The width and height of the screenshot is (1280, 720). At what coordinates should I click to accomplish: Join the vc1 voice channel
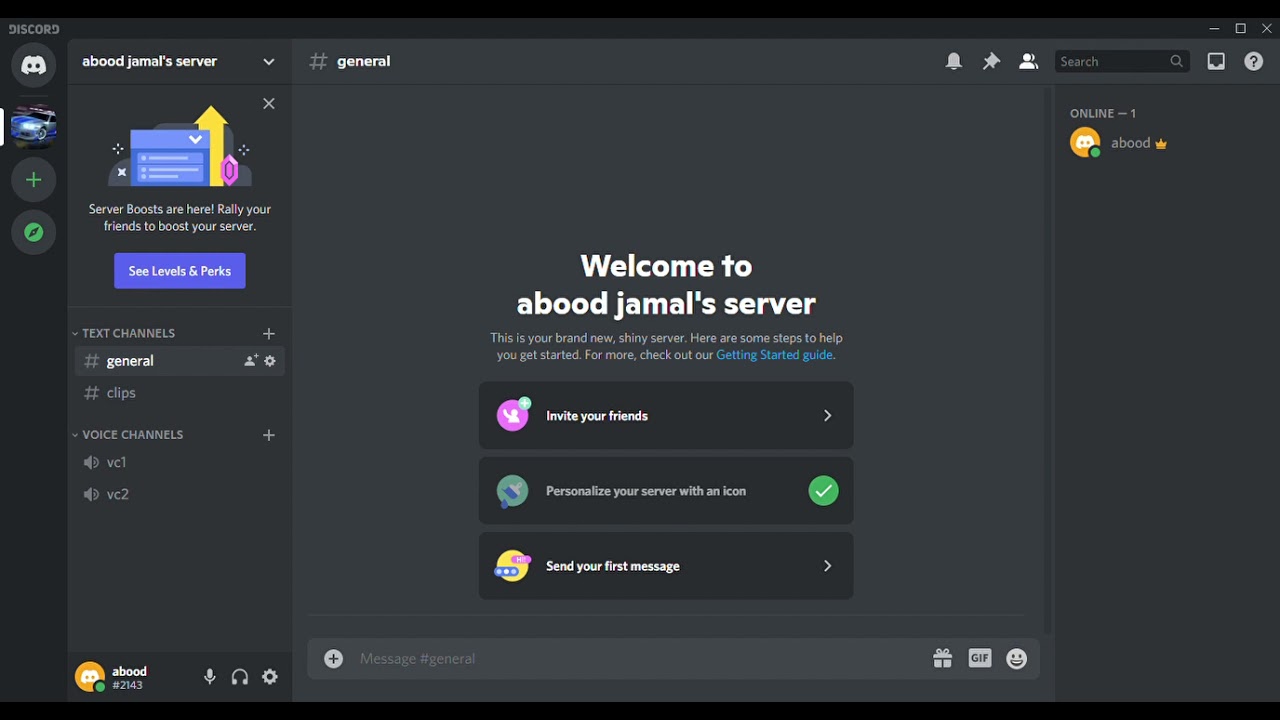click(180, 464)
